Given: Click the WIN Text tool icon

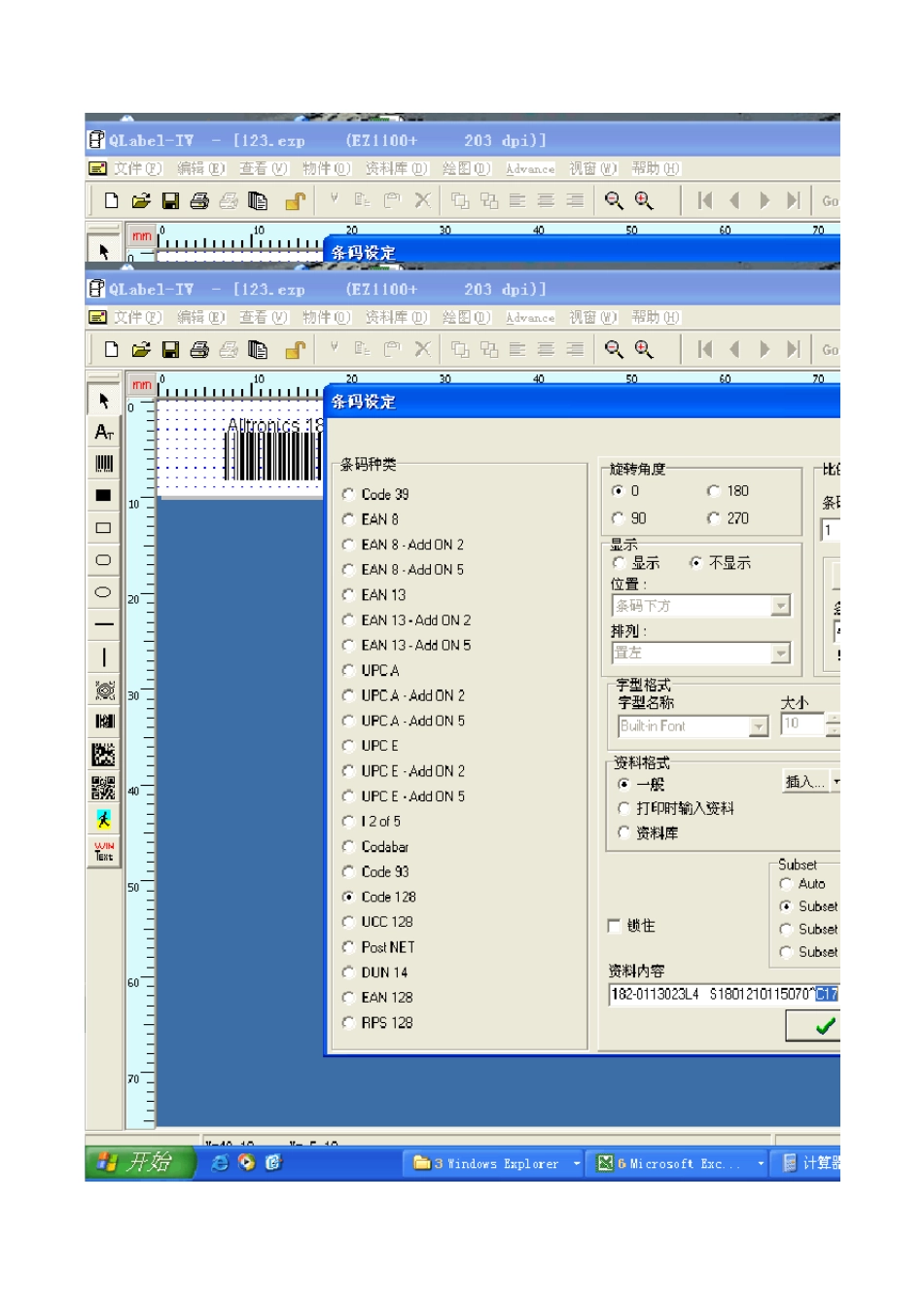Looking at the screenshot, I should [103, 851].
